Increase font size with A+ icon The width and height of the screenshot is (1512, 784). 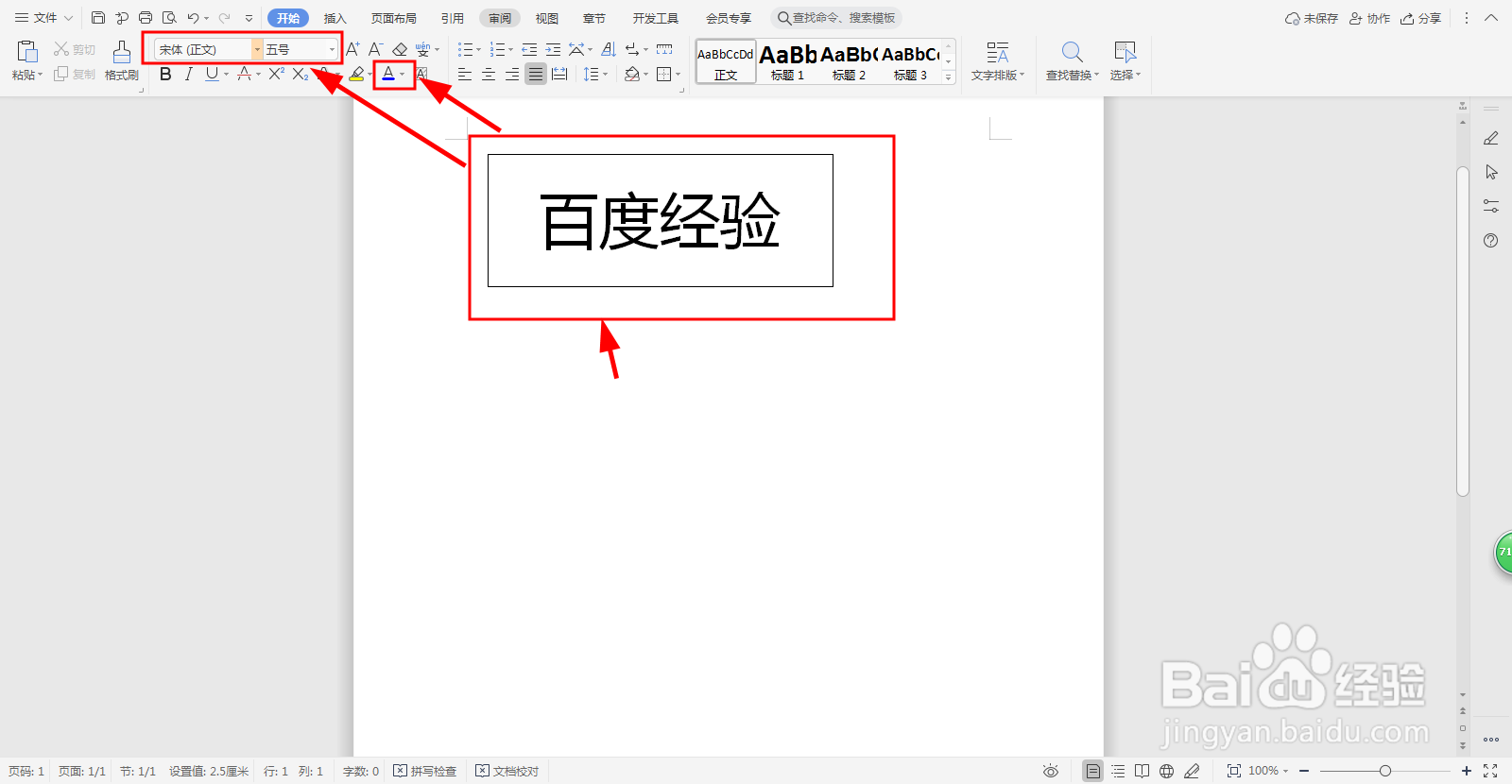[x=352, y=49]
